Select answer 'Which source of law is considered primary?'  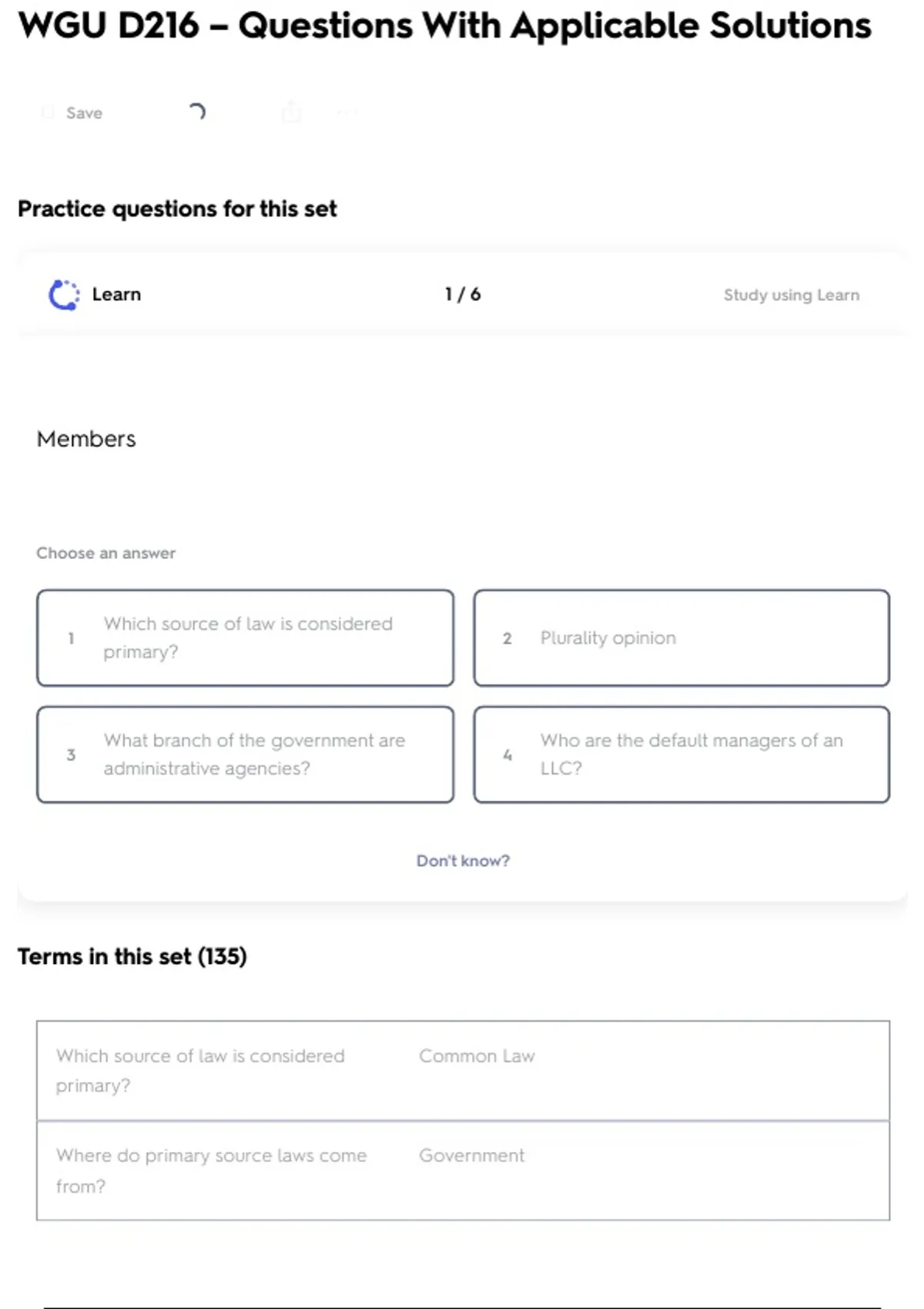pyautogui.click(x=245, y=638)
